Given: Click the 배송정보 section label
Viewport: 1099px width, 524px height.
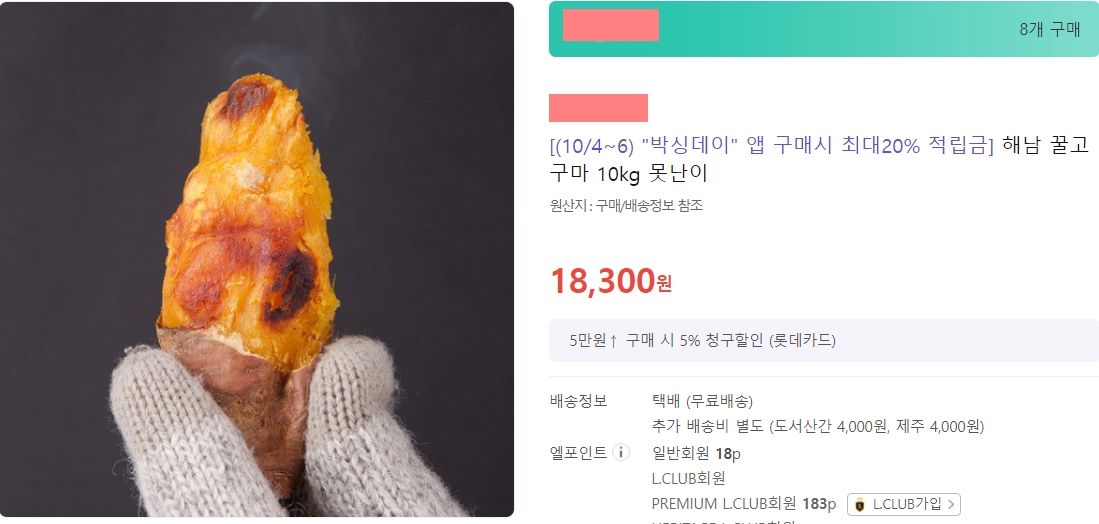Looking at the screenshot, I should (578, 401).
